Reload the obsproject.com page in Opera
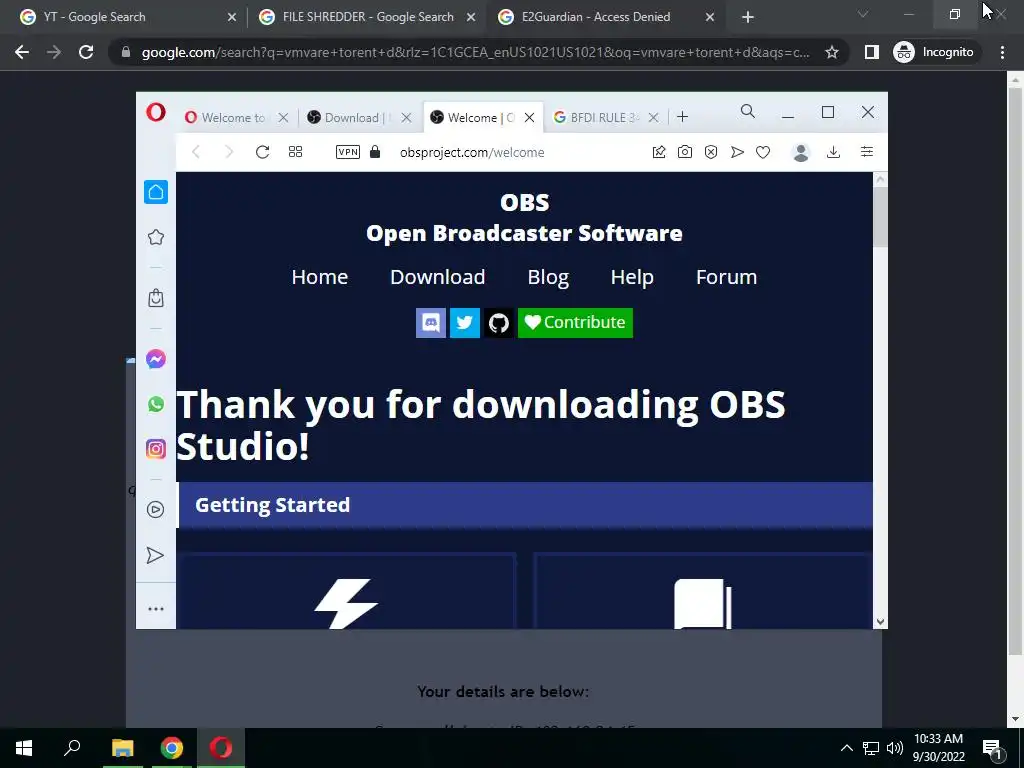 (x=263, y=152)
